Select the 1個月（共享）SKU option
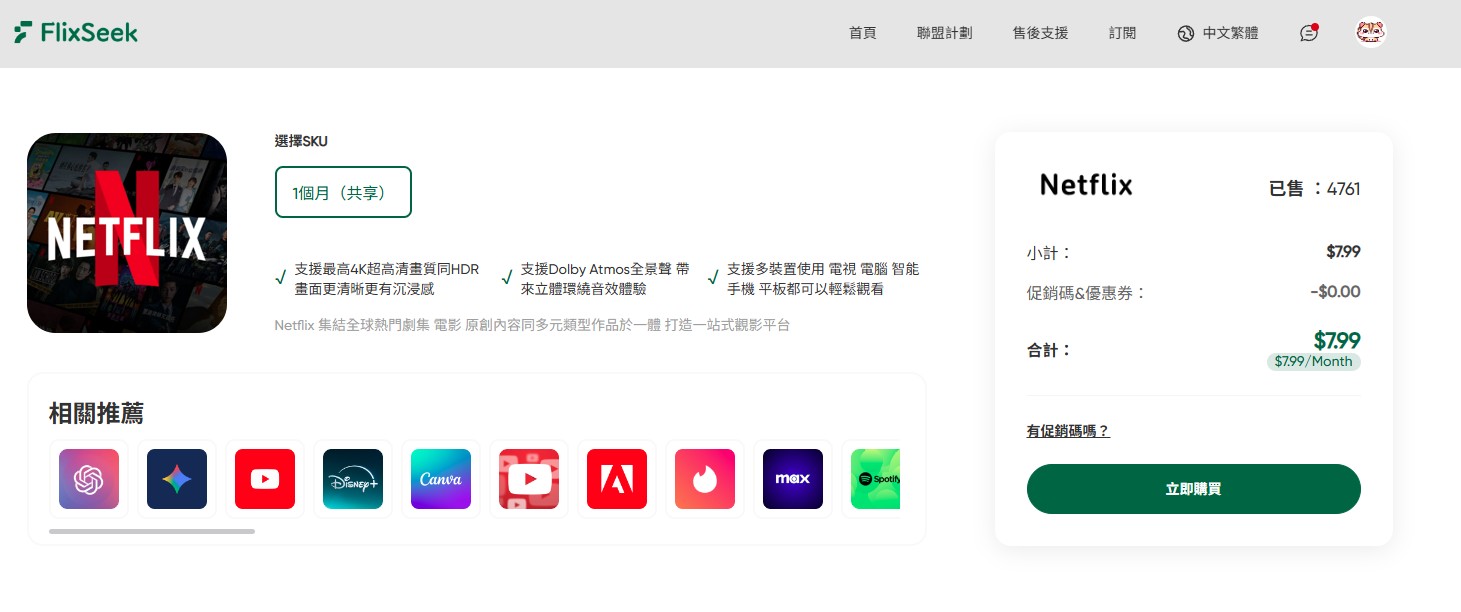The image size is (1461, 612). (x=343, y=192)
